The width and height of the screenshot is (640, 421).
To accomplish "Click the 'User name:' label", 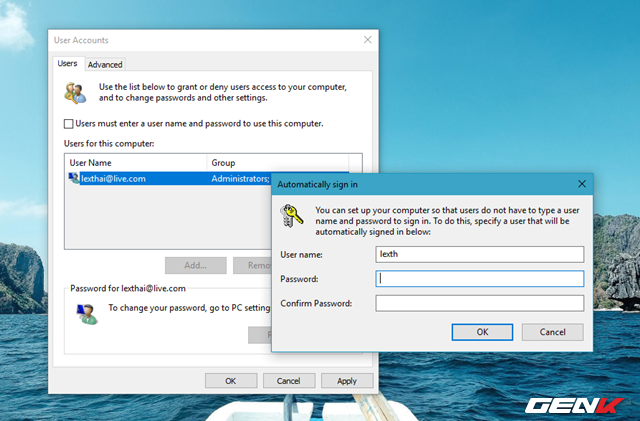I will coord(301,255).
